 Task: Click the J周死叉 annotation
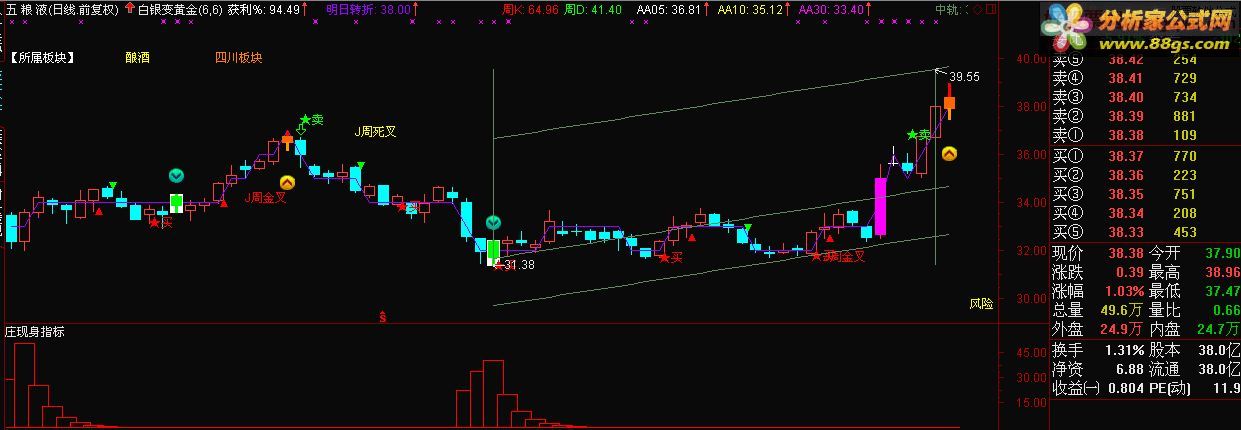376,131
